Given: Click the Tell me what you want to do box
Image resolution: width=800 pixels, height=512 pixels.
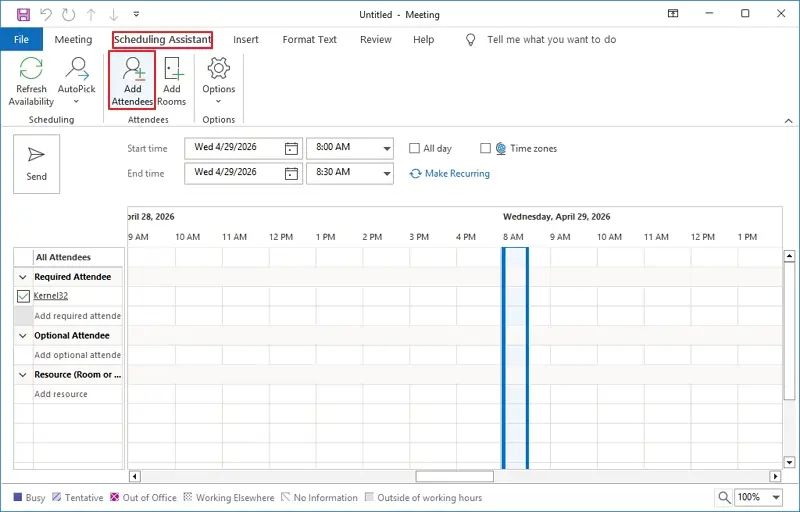Looking at the screenshot, I should (552, 39).
